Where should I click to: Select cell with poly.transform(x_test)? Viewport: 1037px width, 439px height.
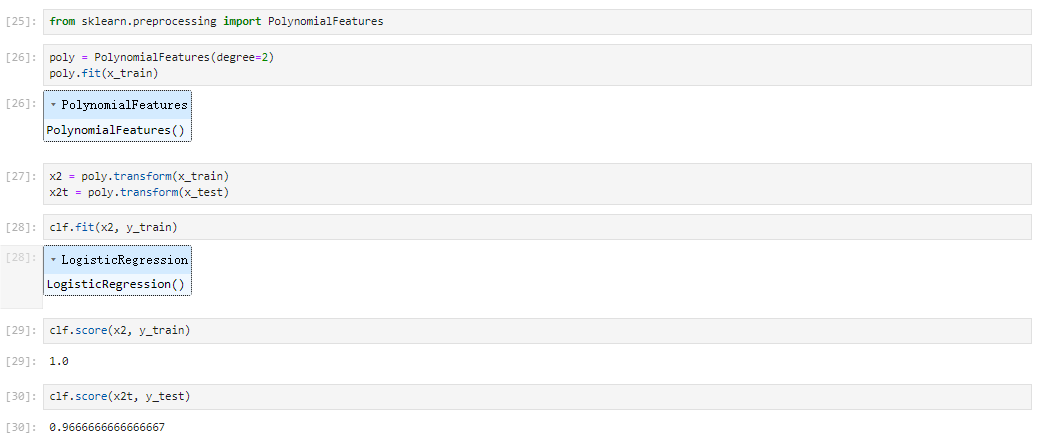pyautogui.click(x=537, y=184)
